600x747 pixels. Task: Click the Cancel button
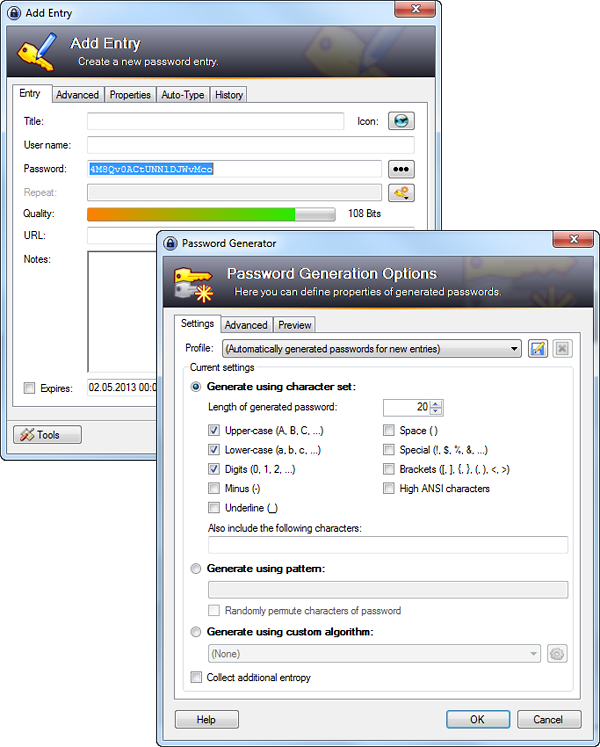549,719
